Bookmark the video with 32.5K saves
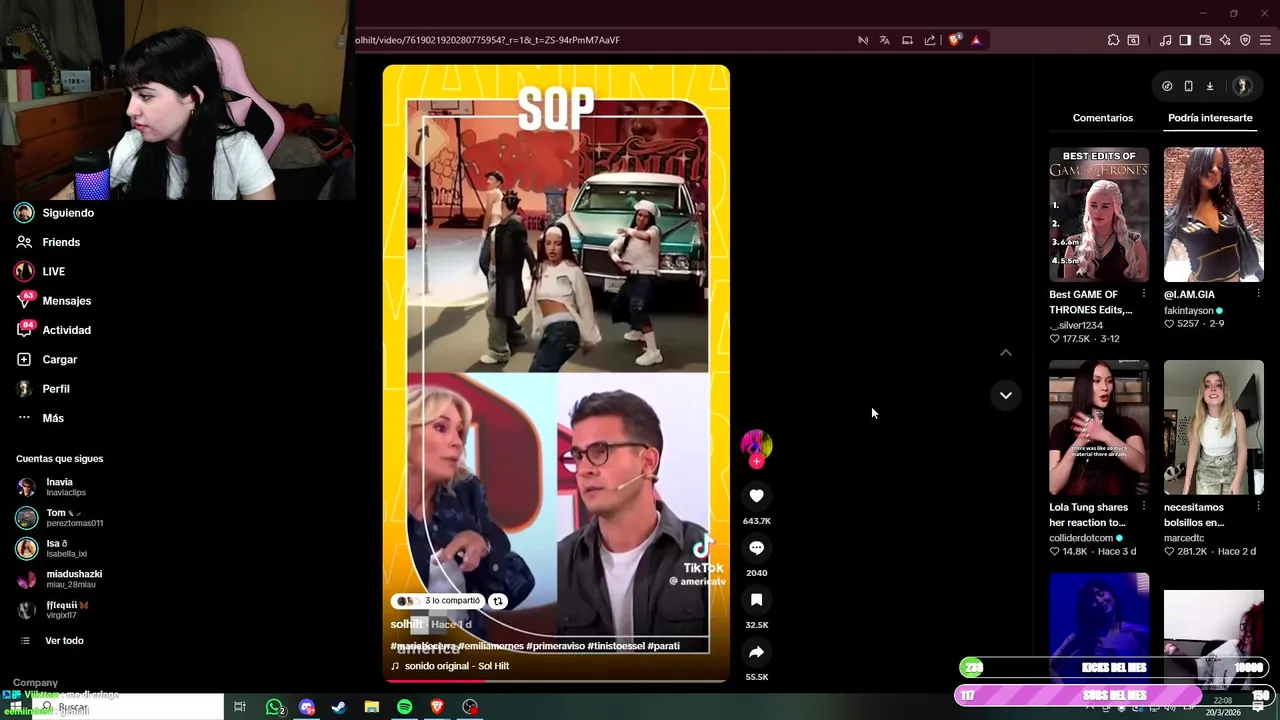The image size is (1280, 720). click(x=756, y=600)
